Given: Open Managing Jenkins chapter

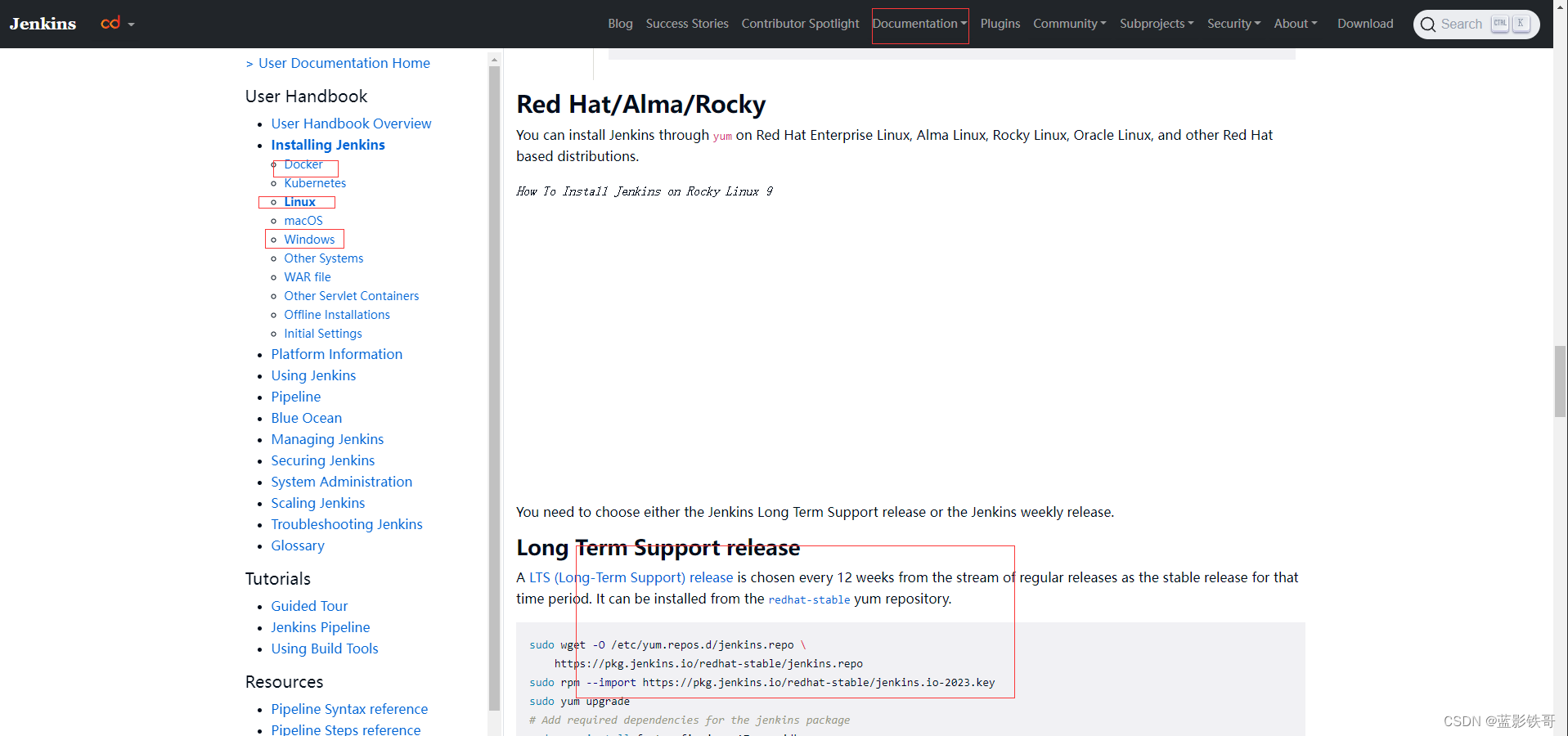Looking at the screenshot, I should tap(327, 439).
